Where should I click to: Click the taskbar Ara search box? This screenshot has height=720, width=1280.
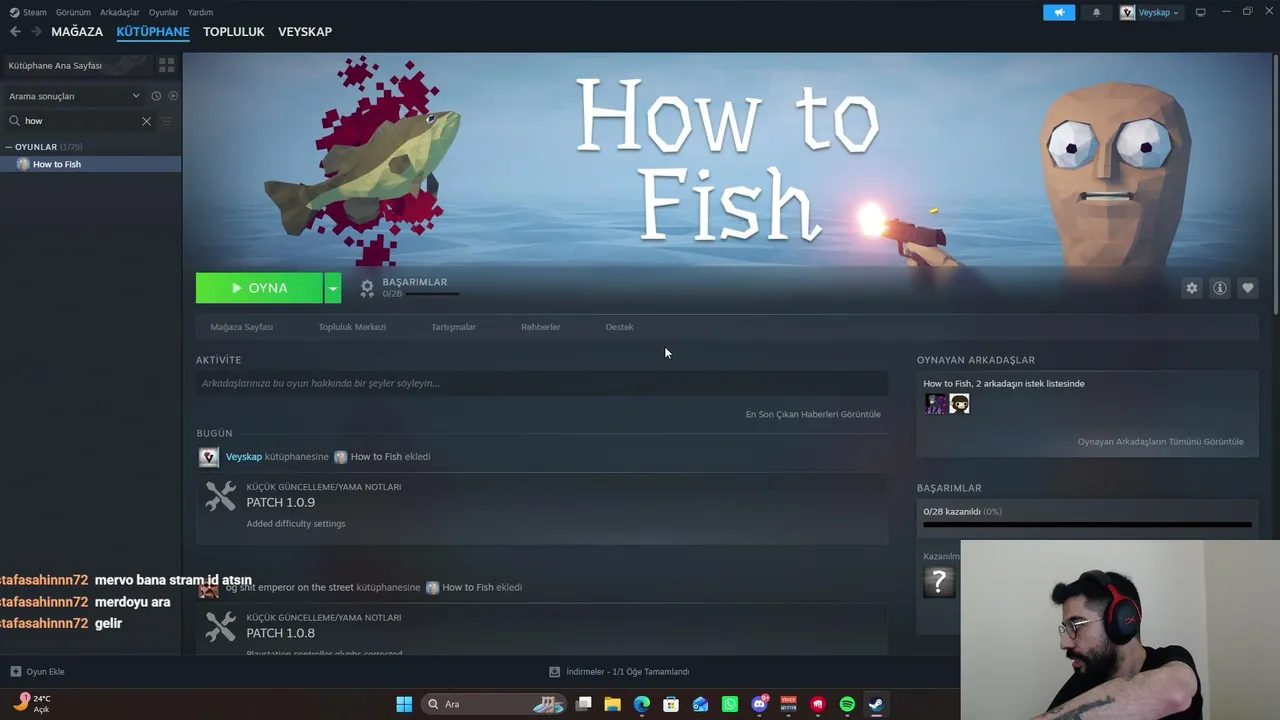click(495, 704)
